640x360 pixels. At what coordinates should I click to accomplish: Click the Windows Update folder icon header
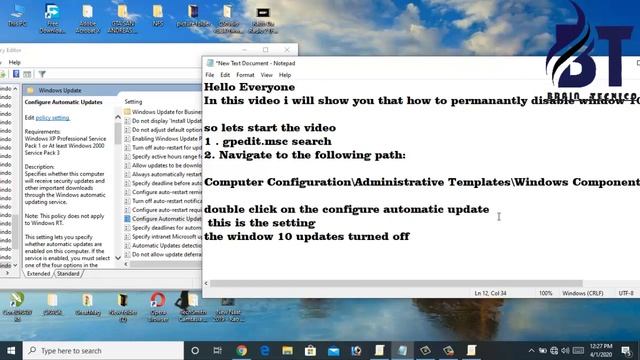[30, 90]
